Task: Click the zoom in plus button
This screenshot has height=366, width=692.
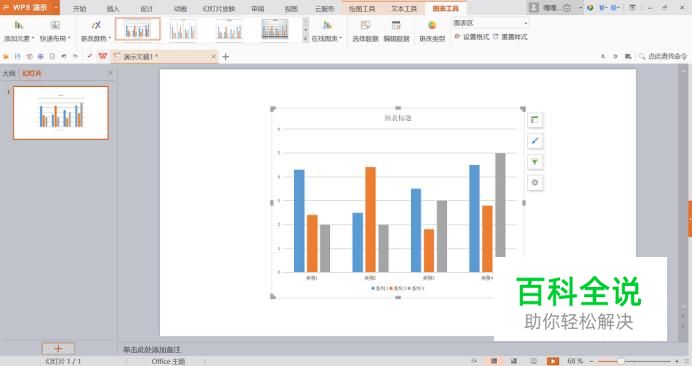Action: 677,361
